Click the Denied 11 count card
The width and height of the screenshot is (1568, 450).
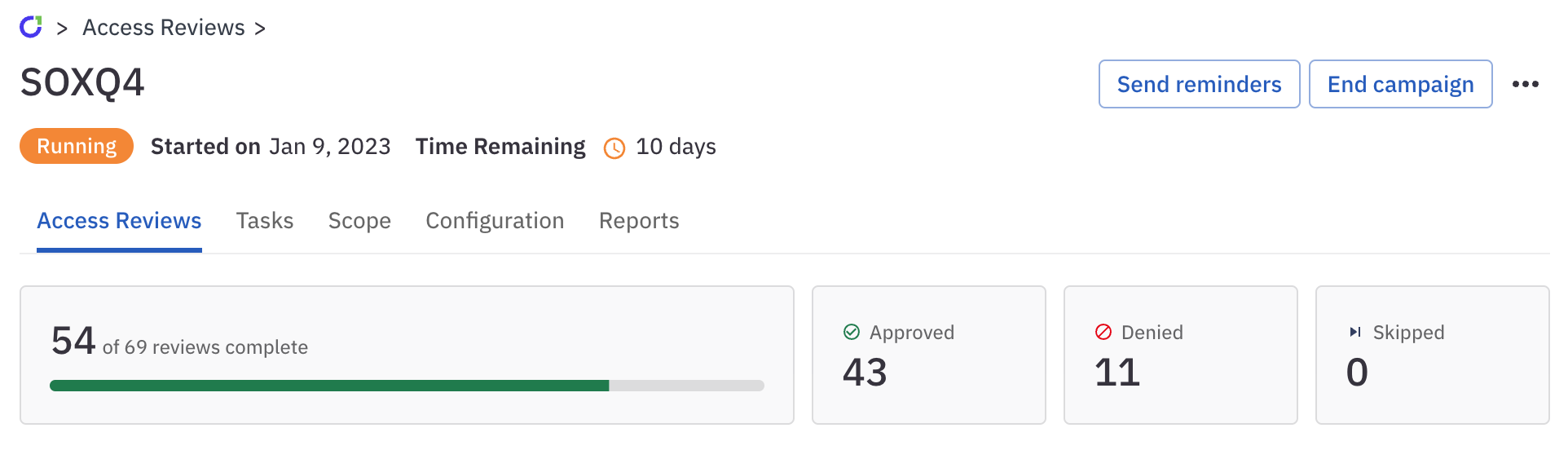click(x=1180, y=355)
